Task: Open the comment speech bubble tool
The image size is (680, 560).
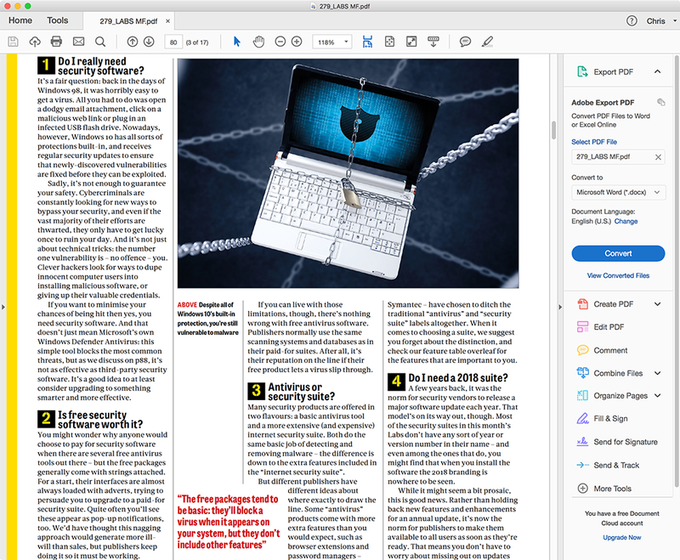Action: [465, 42]
